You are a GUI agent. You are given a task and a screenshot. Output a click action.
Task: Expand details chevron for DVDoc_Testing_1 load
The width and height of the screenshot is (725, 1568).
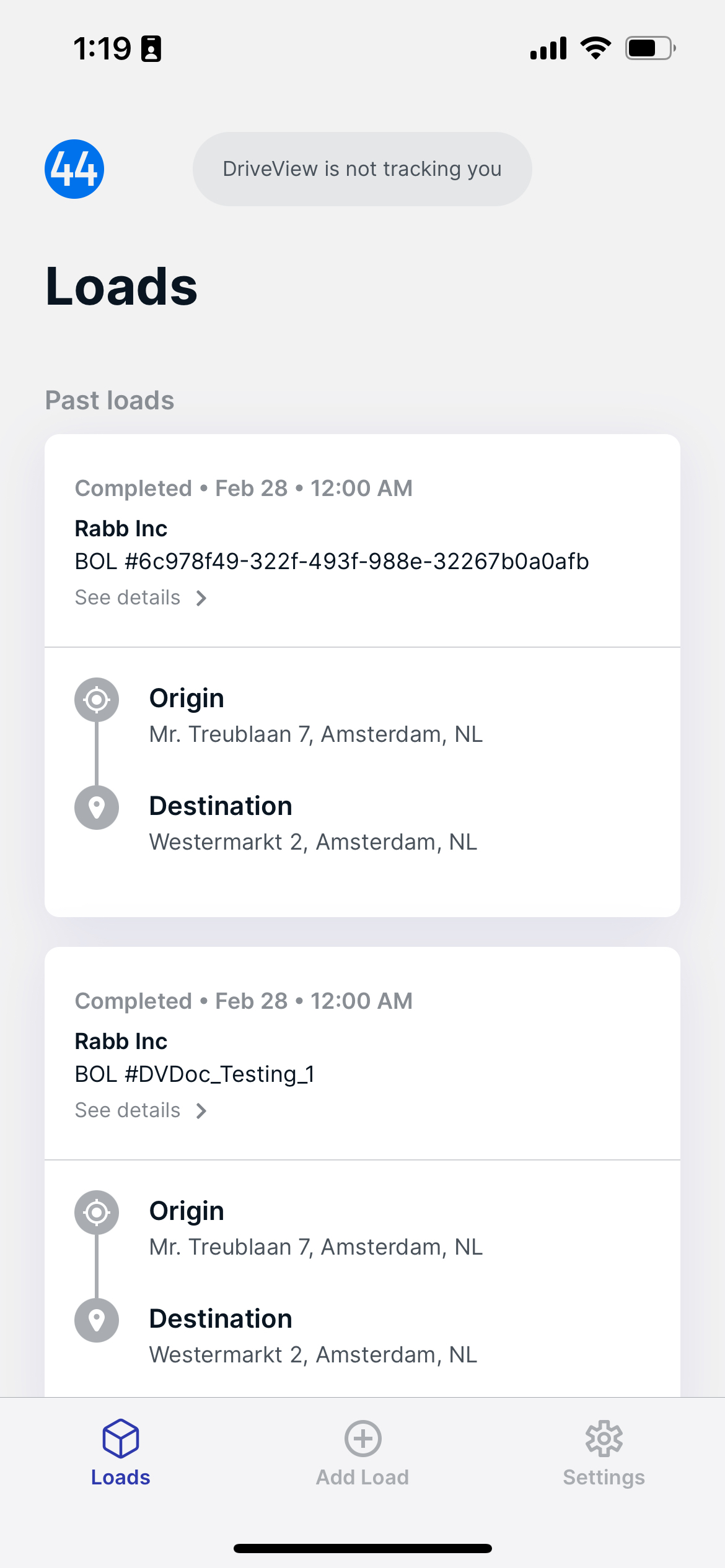[201, 1111]
